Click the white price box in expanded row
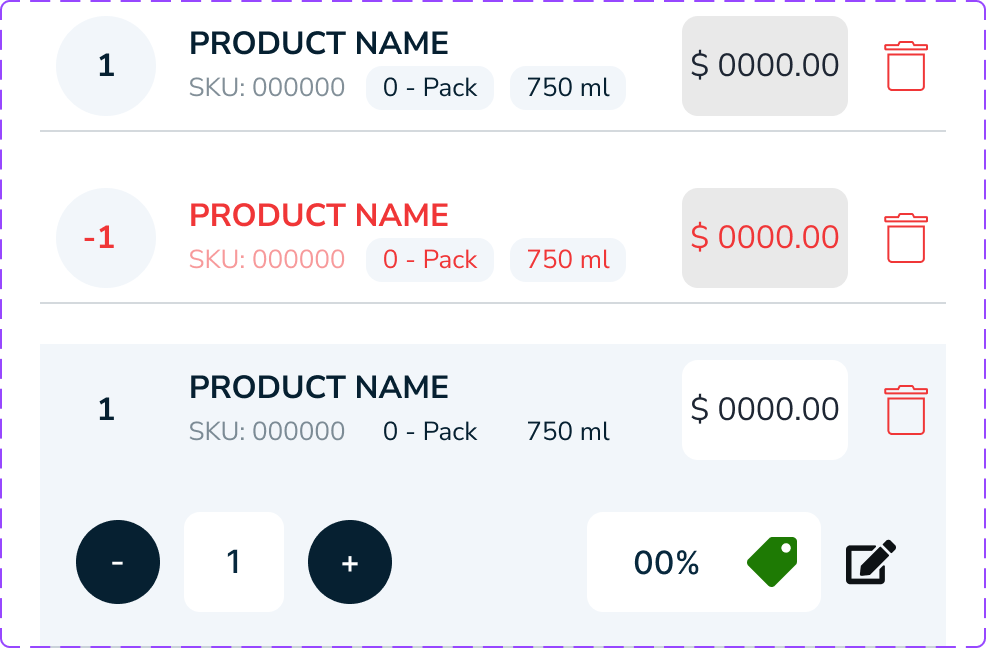The width and height of the screenshot is (986, 648). click(x=765, y=410)
